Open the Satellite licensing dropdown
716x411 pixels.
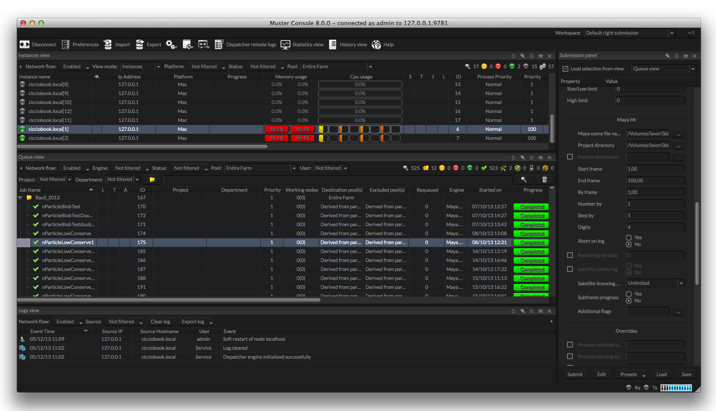[x=656, y=283]
